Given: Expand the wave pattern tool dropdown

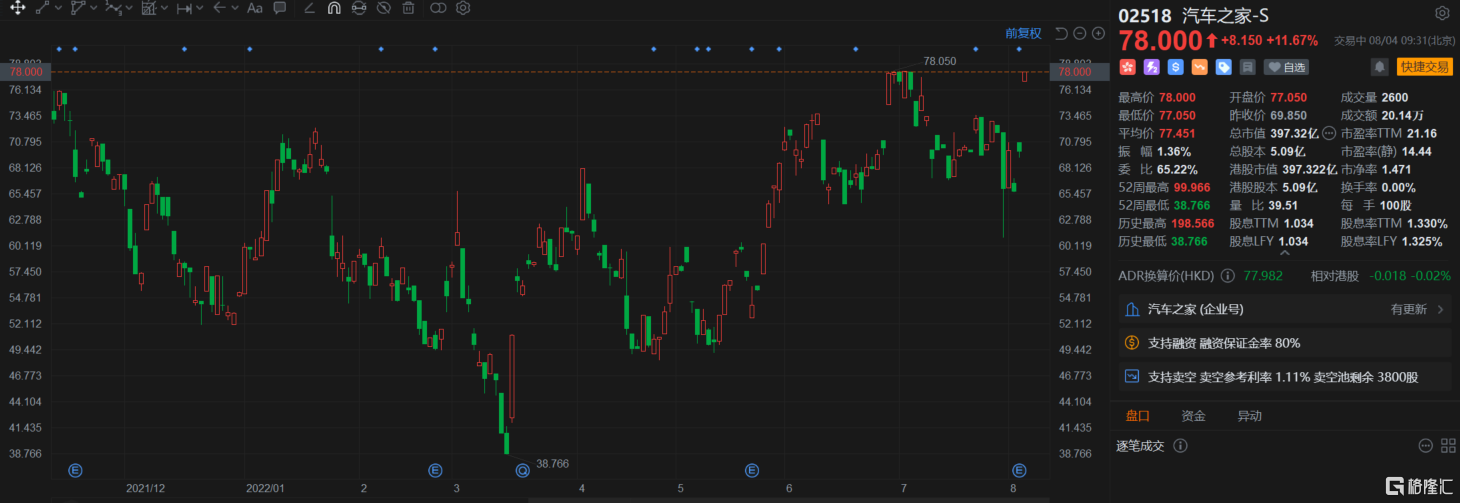Looking at the screenshot, I should [x=130, y=8].
